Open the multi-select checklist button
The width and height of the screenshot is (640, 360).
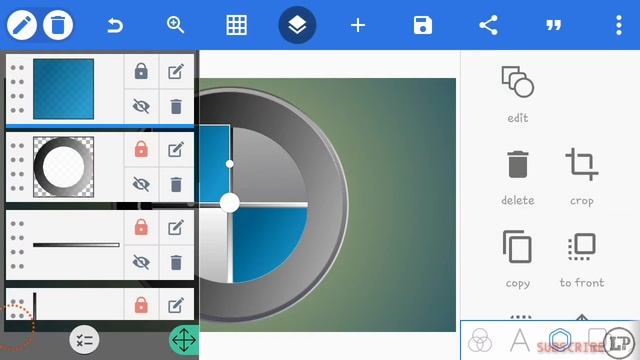[x=84, y=340]
